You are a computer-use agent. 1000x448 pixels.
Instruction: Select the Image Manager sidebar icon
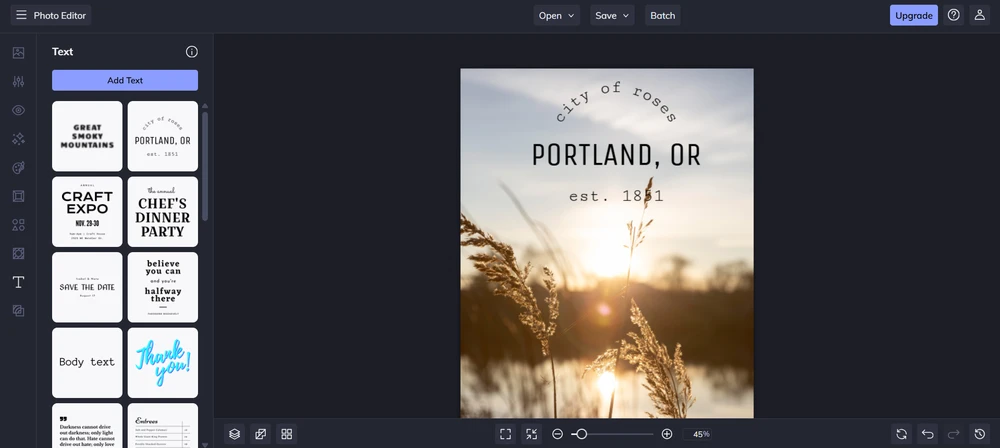tap(18, 53)
